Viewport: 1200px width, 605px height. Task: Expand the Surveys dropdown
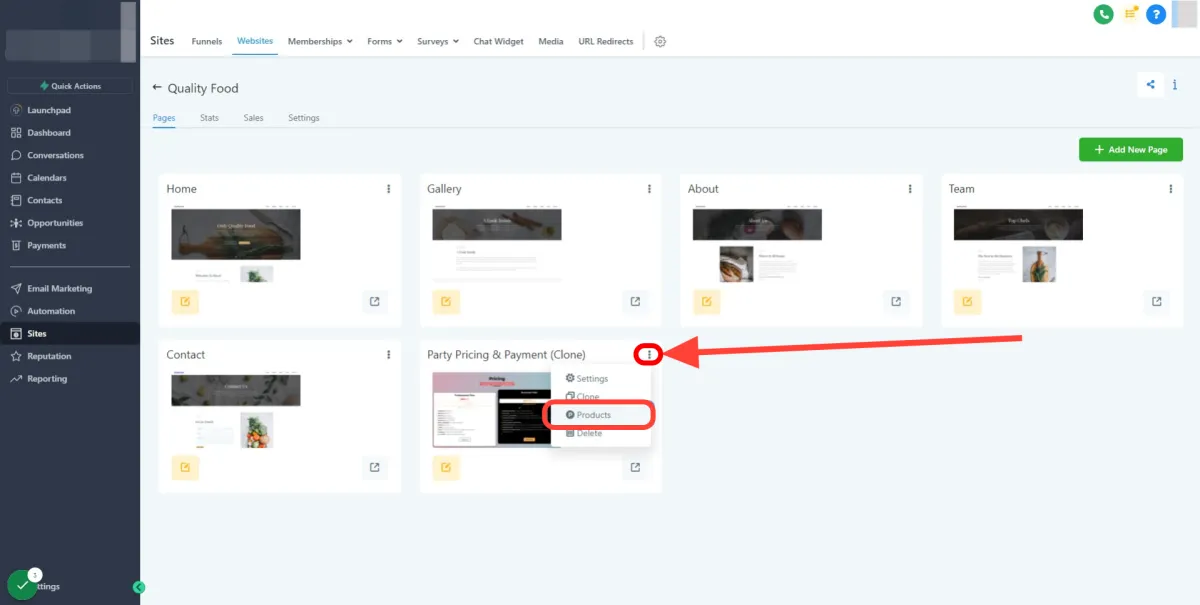(438, 41)
